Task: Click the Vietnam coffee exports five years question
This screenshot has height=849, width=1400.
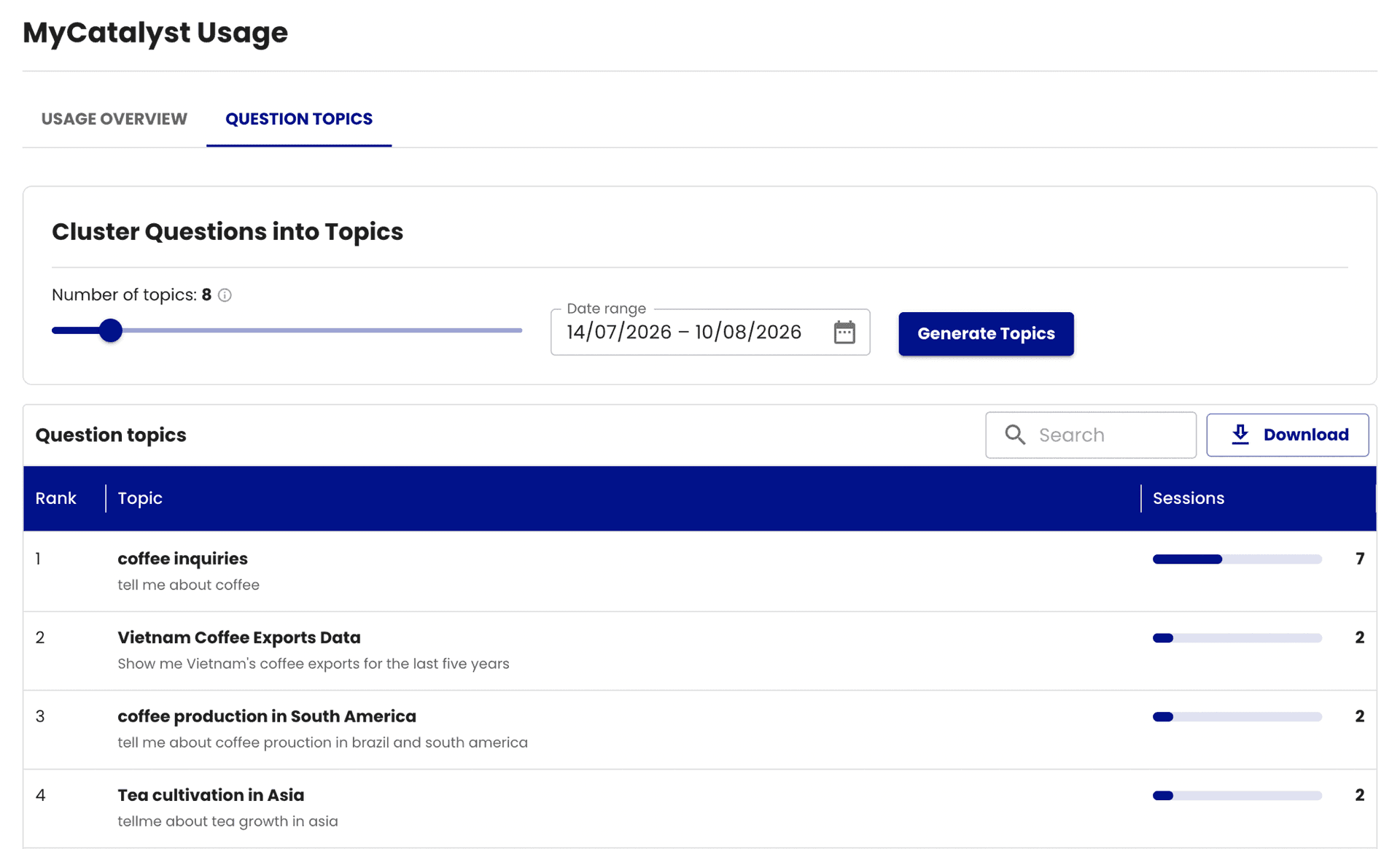Action: [x=314, y=664]
